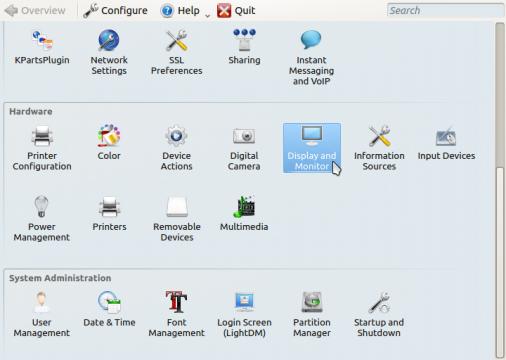Open Date & Time settings

tap(109, 309)
